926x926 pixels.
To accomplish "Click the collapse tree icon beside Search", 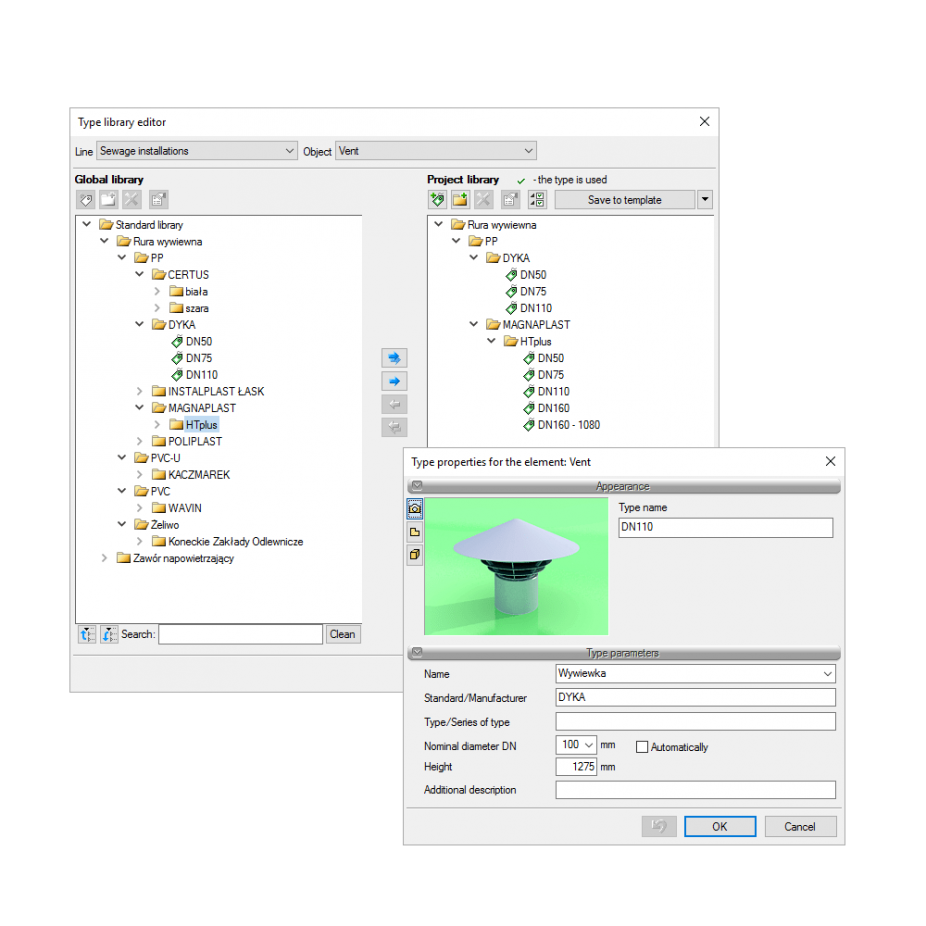I will tap(109, 634).
